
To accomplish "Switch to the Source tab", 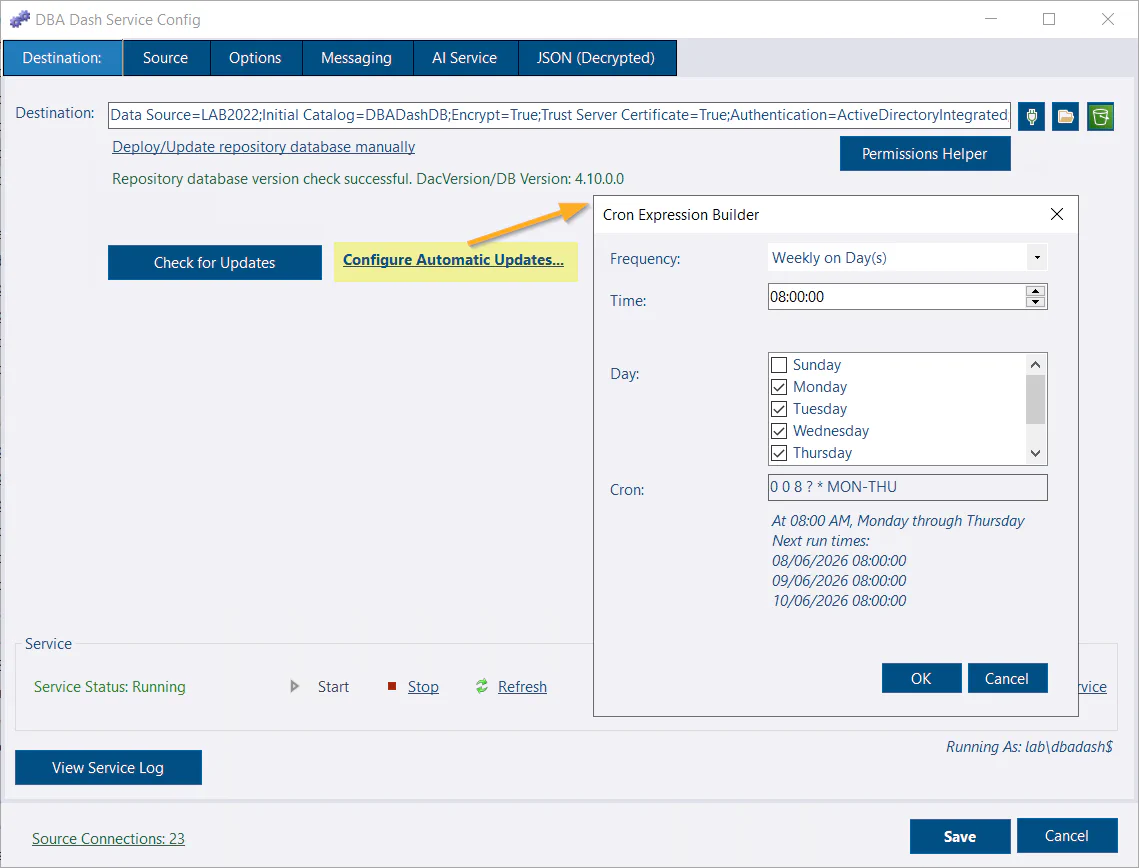I will point(166,58).
